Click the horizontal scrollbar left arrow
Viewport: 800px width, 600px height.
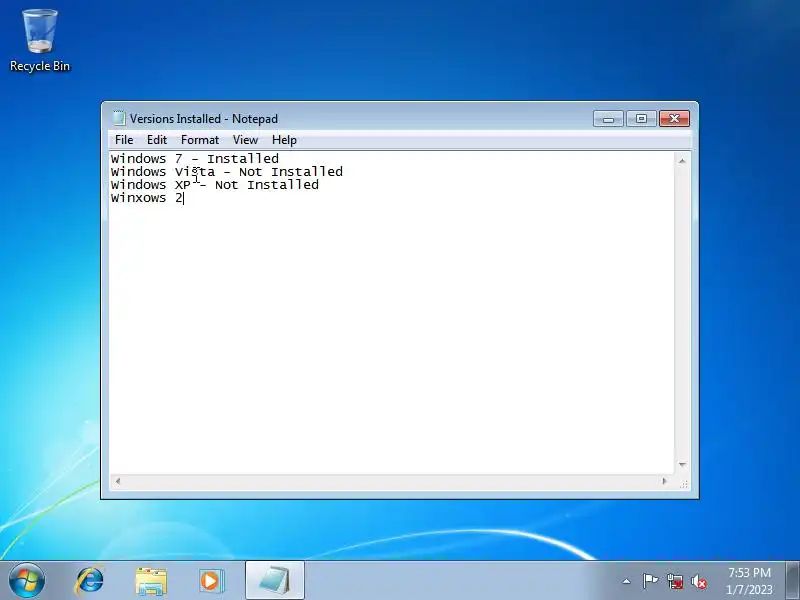(x=118, y=481)
